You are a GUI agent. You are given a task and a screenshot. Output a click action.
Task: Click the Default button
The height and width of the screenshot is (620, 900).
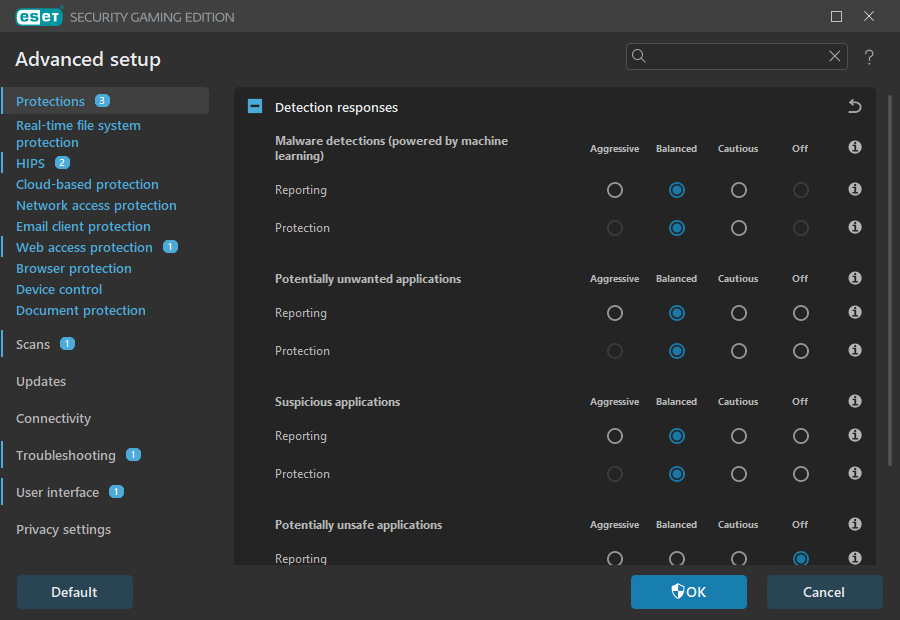(x=75, y=592)
